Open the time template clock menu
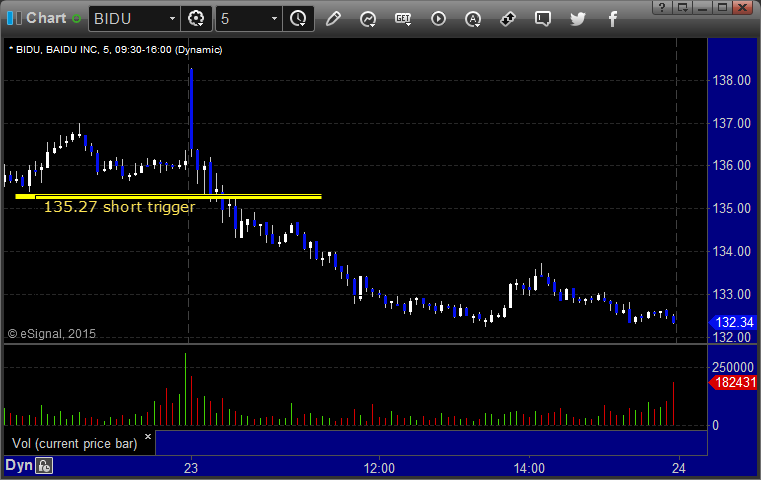Screen dimensions: 761x480 [298, 19]
